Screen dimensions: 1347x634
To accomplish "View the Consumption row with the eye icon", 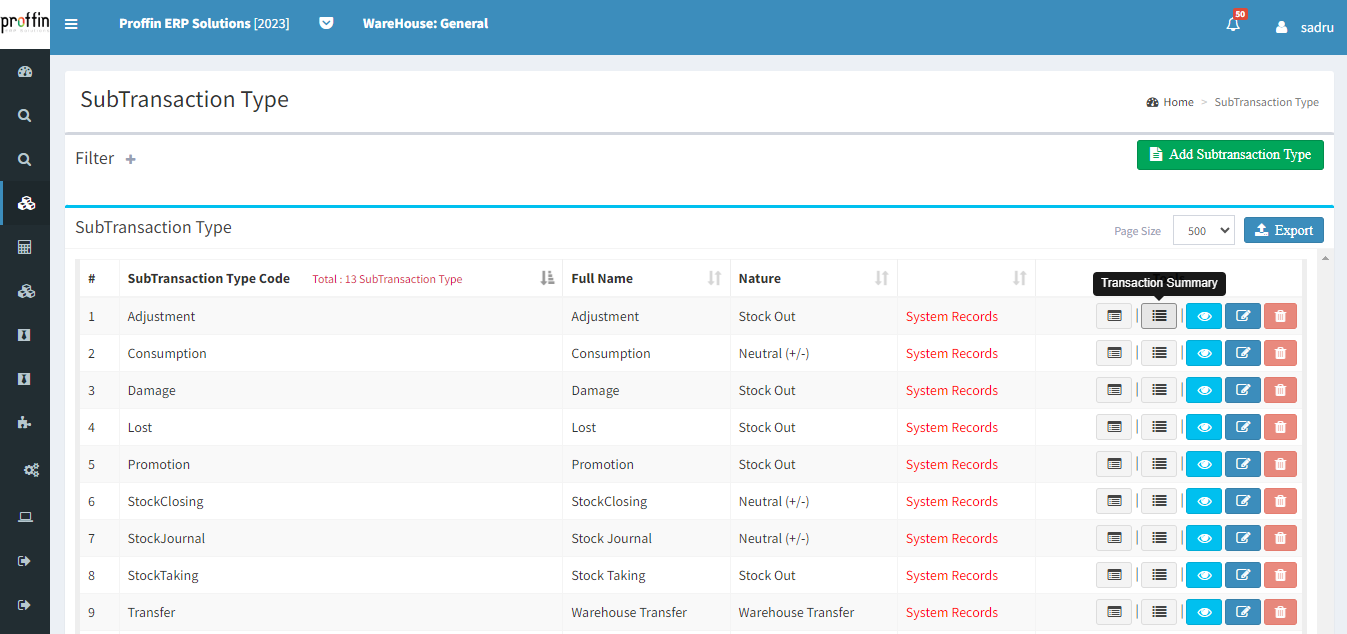I will [1203, 353].
